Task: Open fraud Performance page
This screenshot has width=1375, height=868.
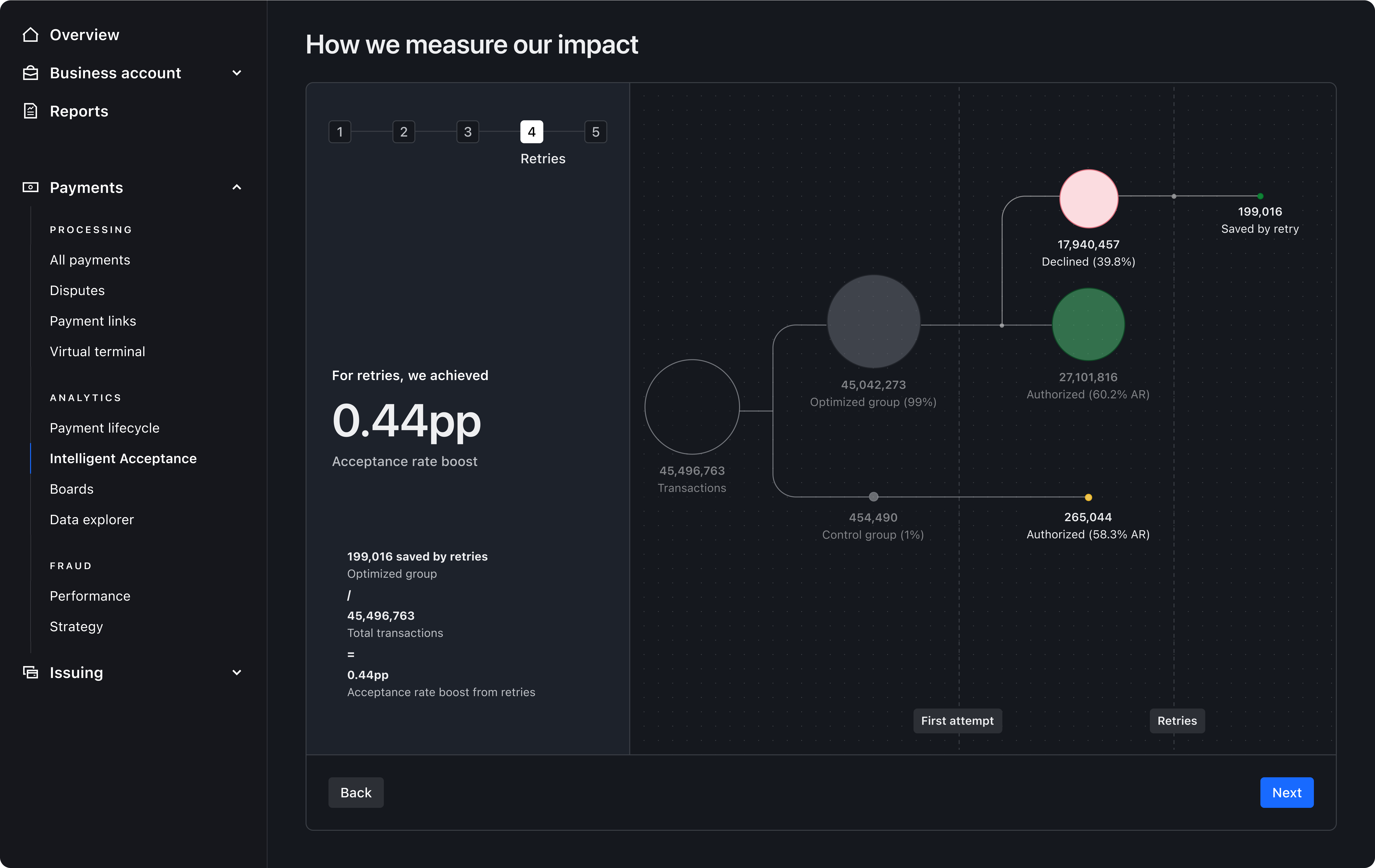Action: click(90, 596)
